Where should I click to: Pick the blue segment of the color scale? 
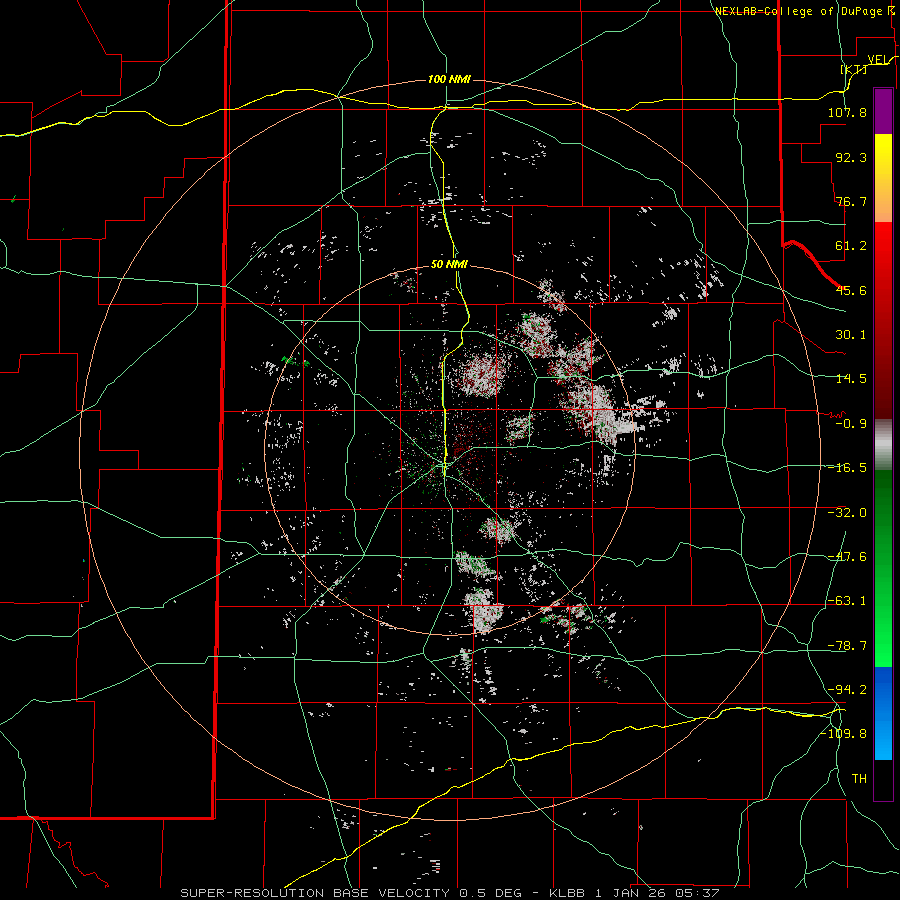(883, 713)
